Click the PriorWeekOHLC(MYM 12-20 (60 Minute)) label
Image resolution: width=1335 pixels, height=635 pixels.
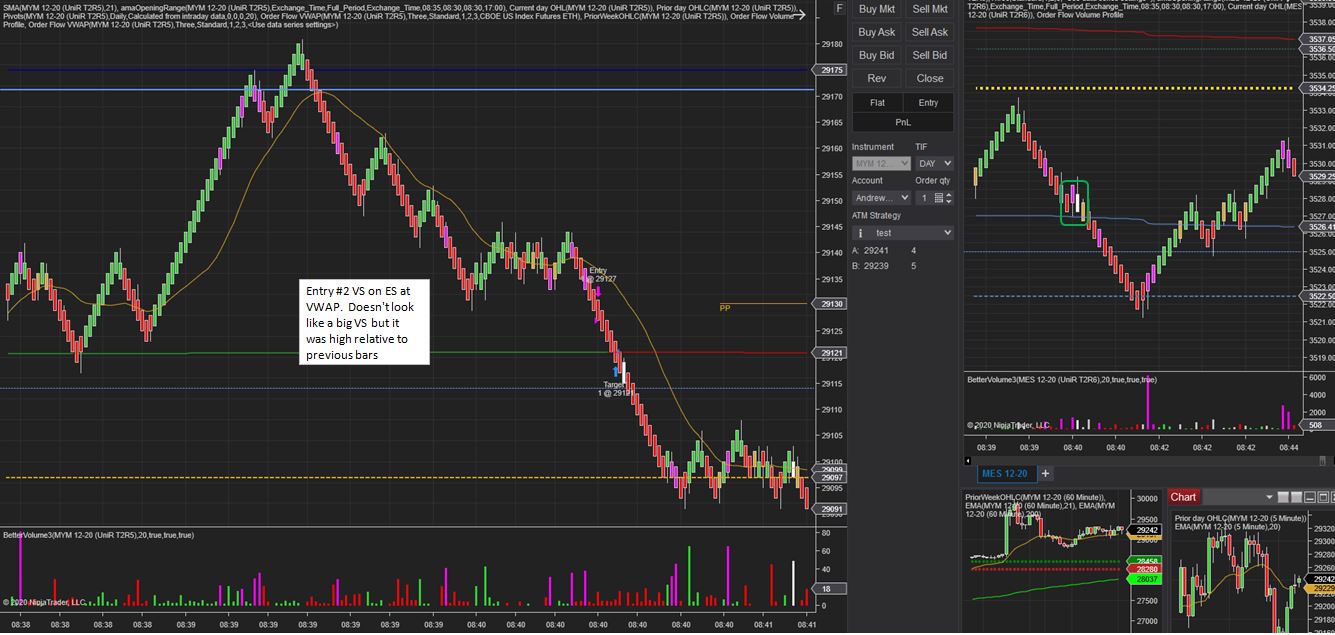[x=1034, y=497]
